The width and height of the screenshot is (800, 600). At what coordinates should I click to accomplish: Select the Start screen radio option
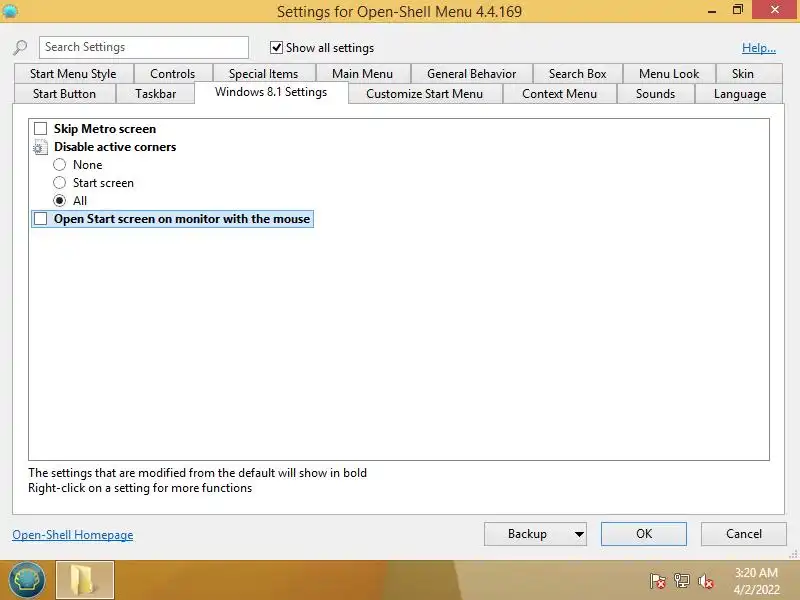tap(60, 183)
